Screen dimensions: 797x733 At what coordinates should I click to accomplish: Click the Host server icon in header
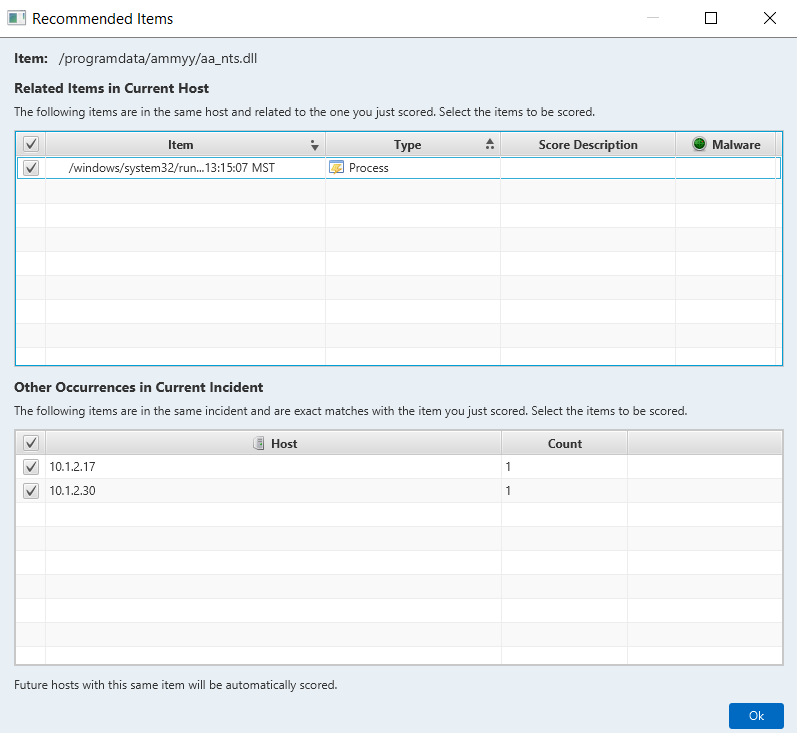pos(259,443)
